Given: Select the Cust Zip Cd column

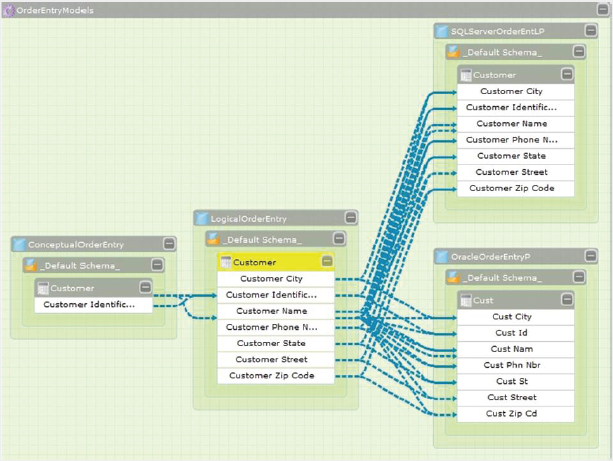Looking at the screenshot, I should click(516, 414).
